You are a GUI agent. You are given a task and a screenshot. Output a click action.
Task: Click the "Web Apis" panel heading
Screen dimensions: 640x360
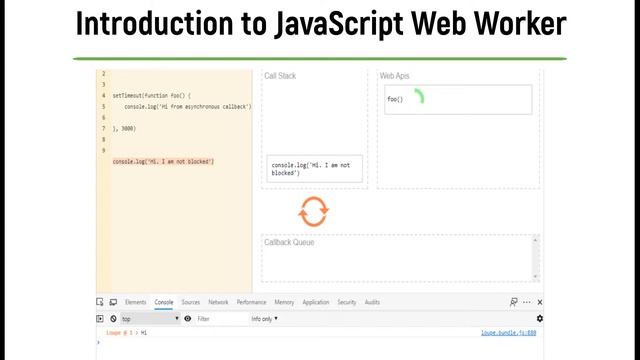pos(394,76)
